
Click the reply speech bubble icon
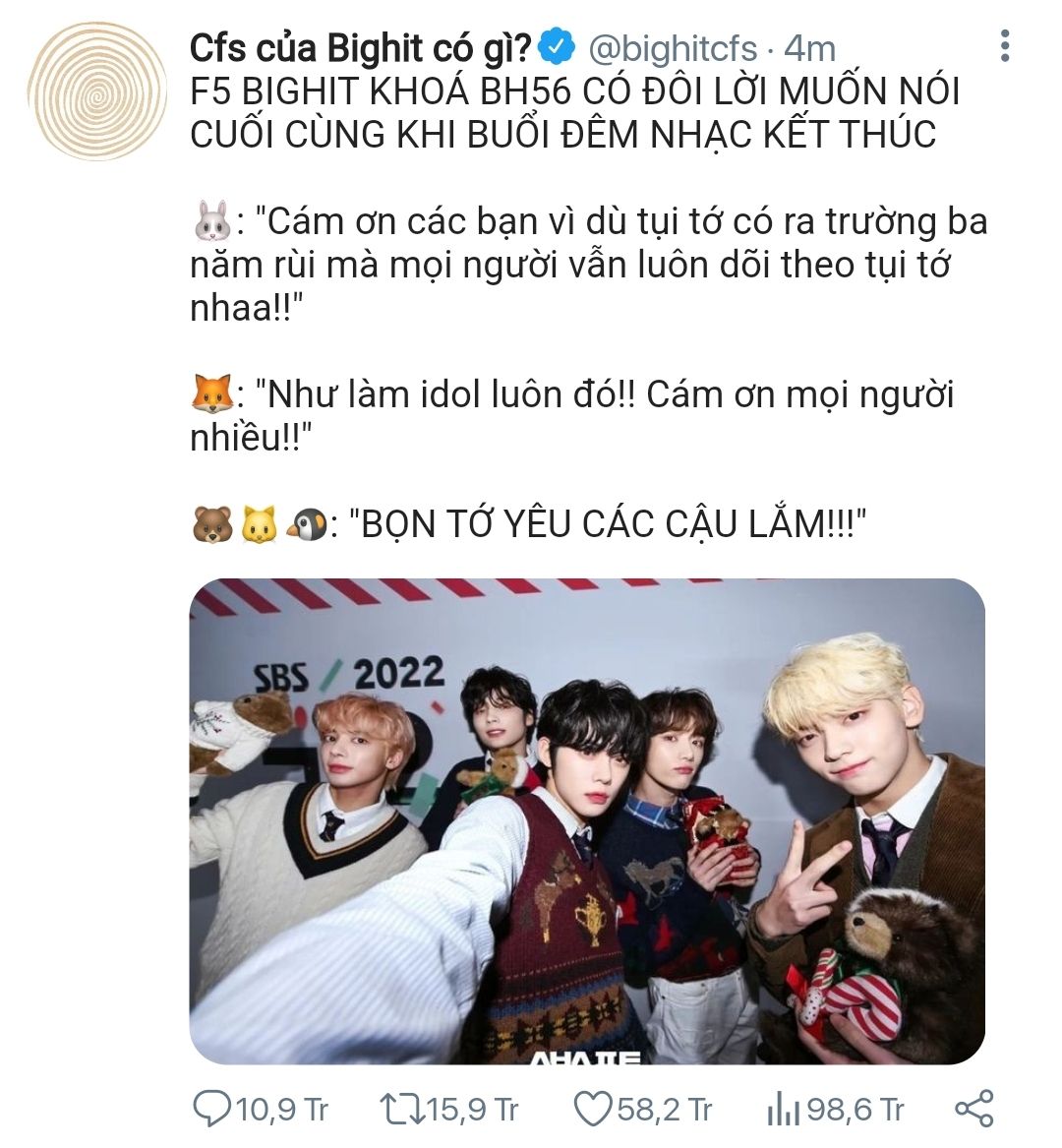click(210, 1110)
